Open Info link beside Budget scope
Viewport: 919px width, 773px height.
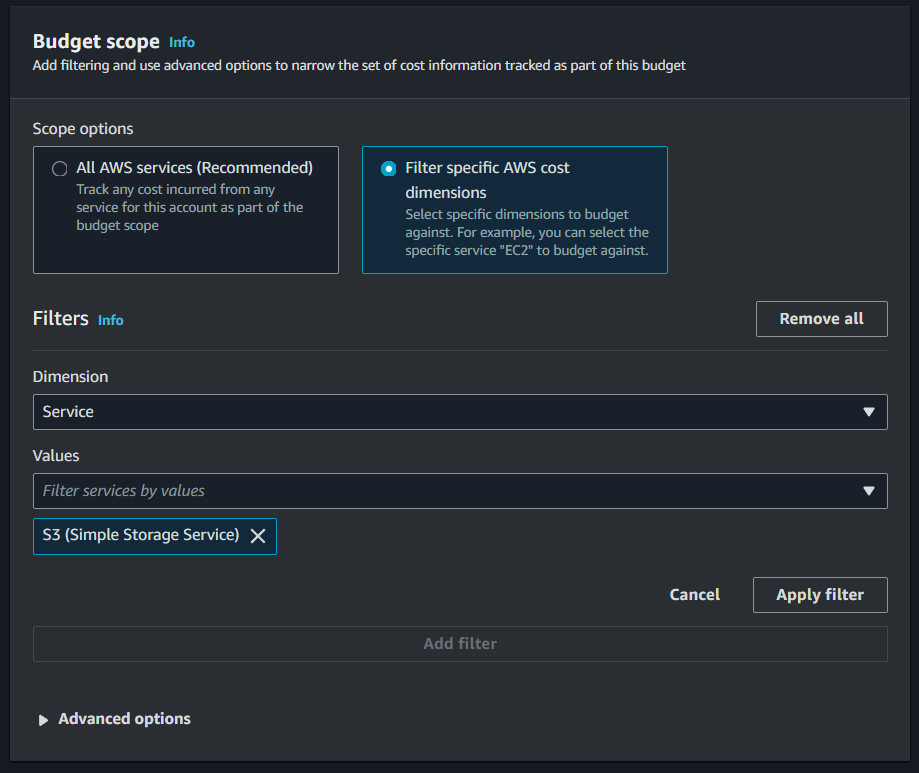182,43
